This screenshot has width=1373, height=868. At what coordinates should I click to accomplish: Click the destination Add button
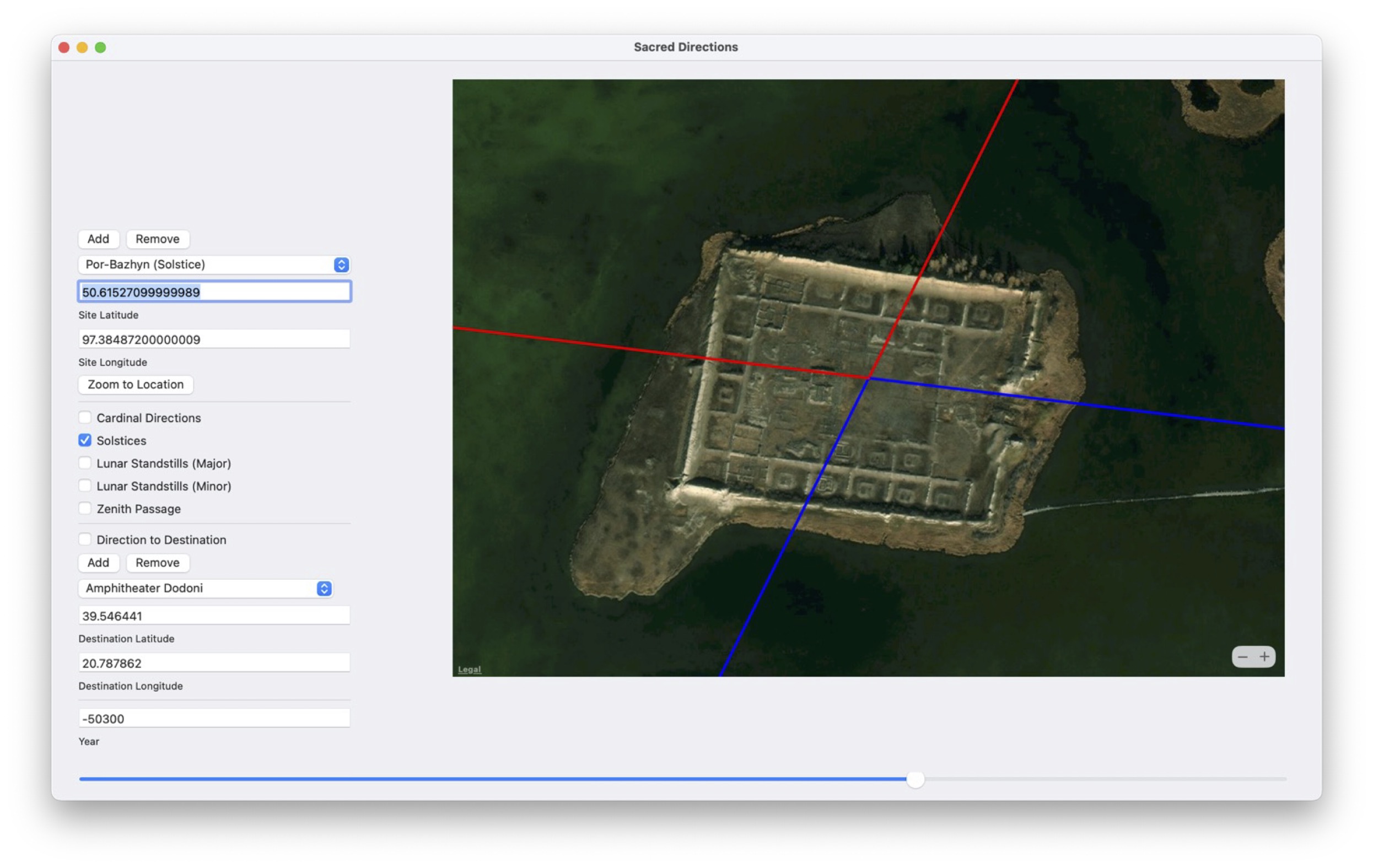click(98, 563)
